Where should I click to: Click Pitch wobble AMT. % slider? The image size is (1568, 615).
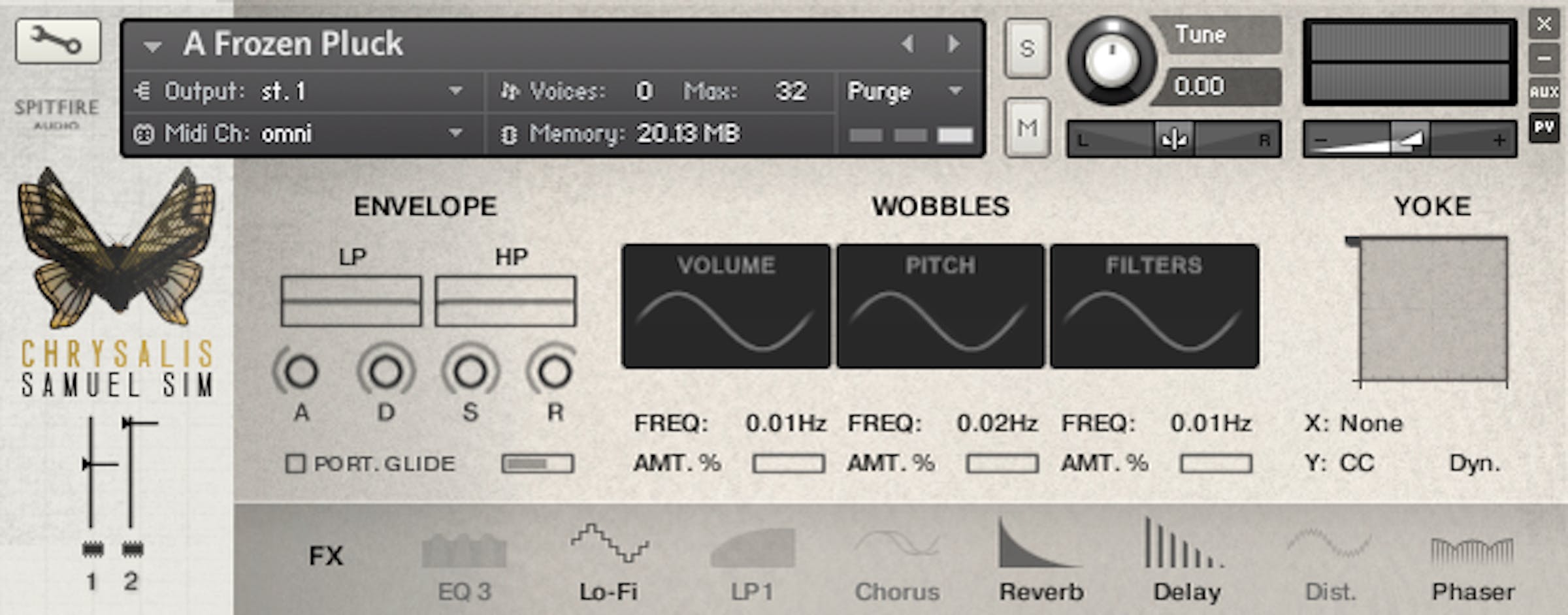click(1002, 464)
